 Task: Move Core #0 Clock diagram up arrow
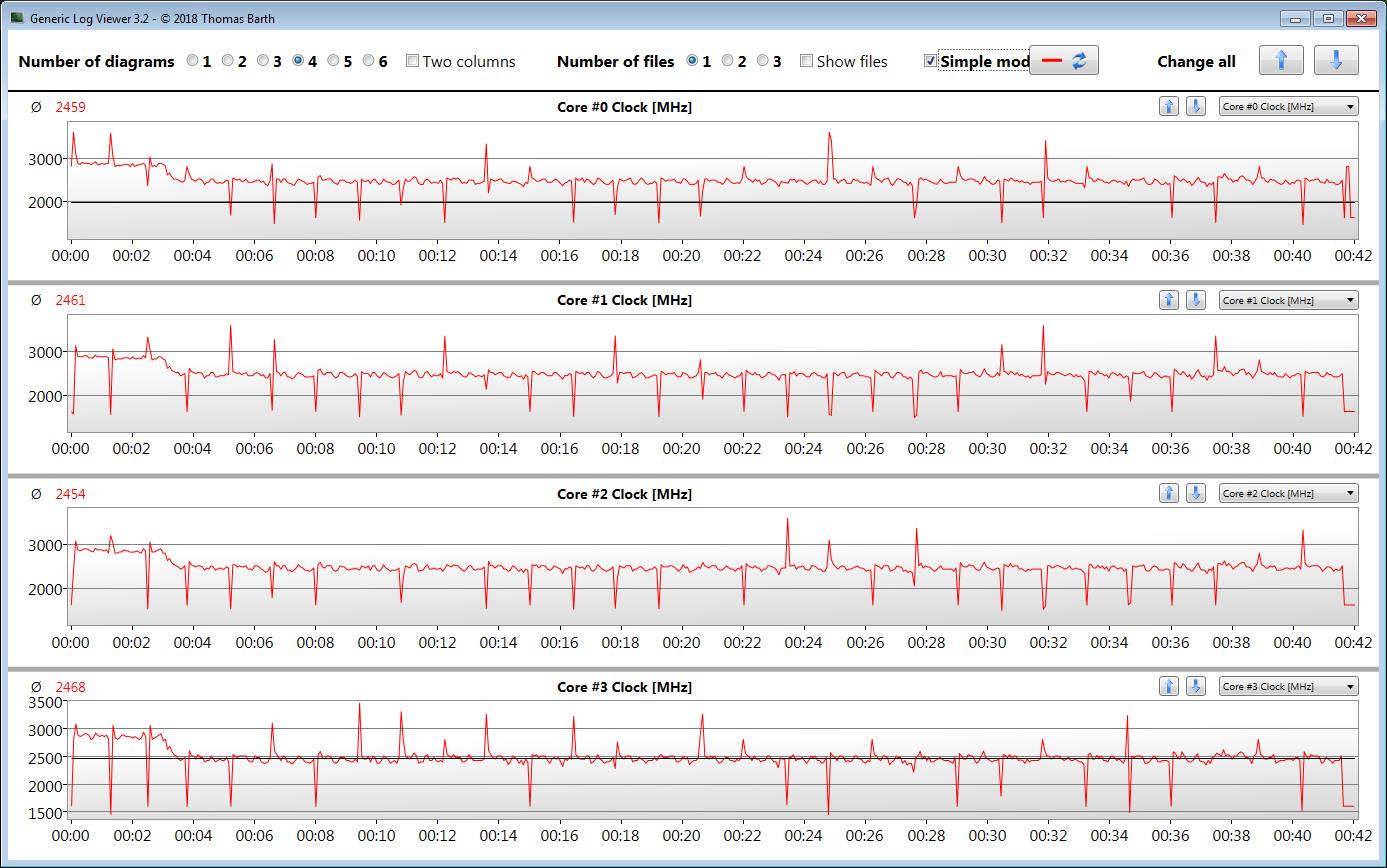click(x=1169, y=106)
